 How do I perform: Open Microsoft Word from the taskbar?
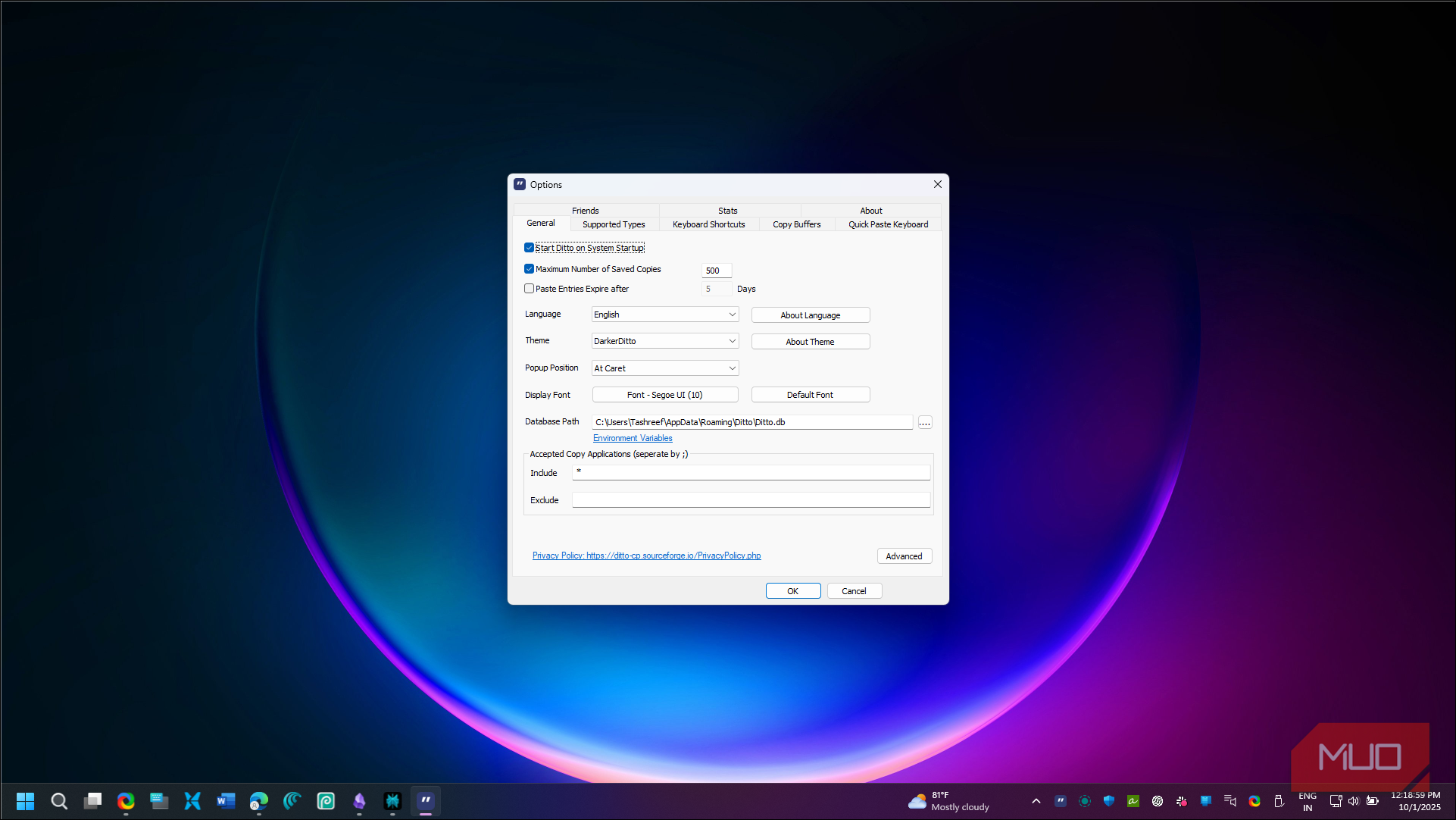tap(226, 800)
